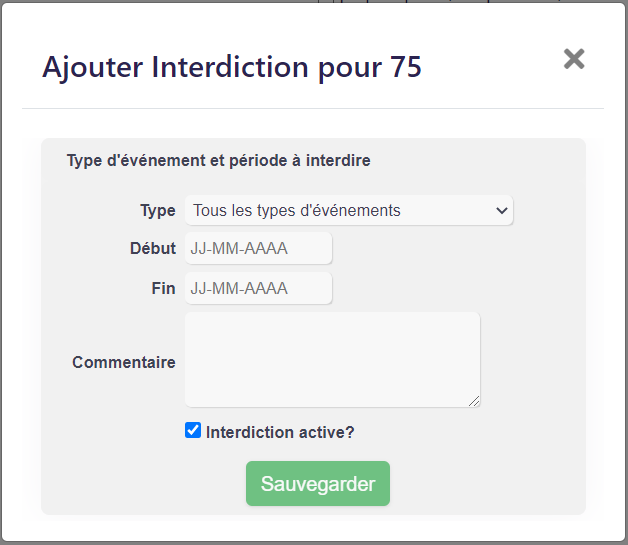The width and height of the screenshot is (628, 545).
Task: Select 'Tous les types d'événements' option text
Action: coord(297,210)
